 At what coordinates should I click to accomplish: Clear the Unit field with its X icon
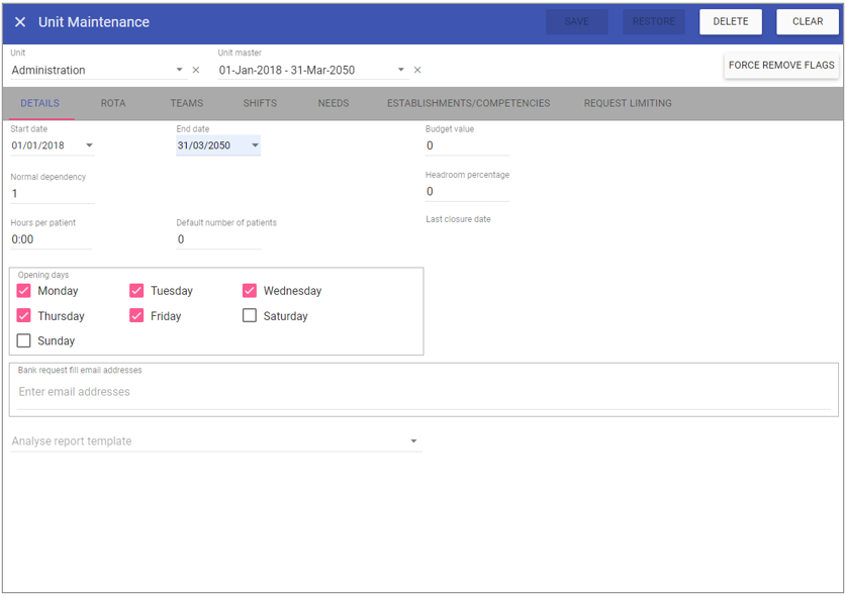(x=196, y=70)
